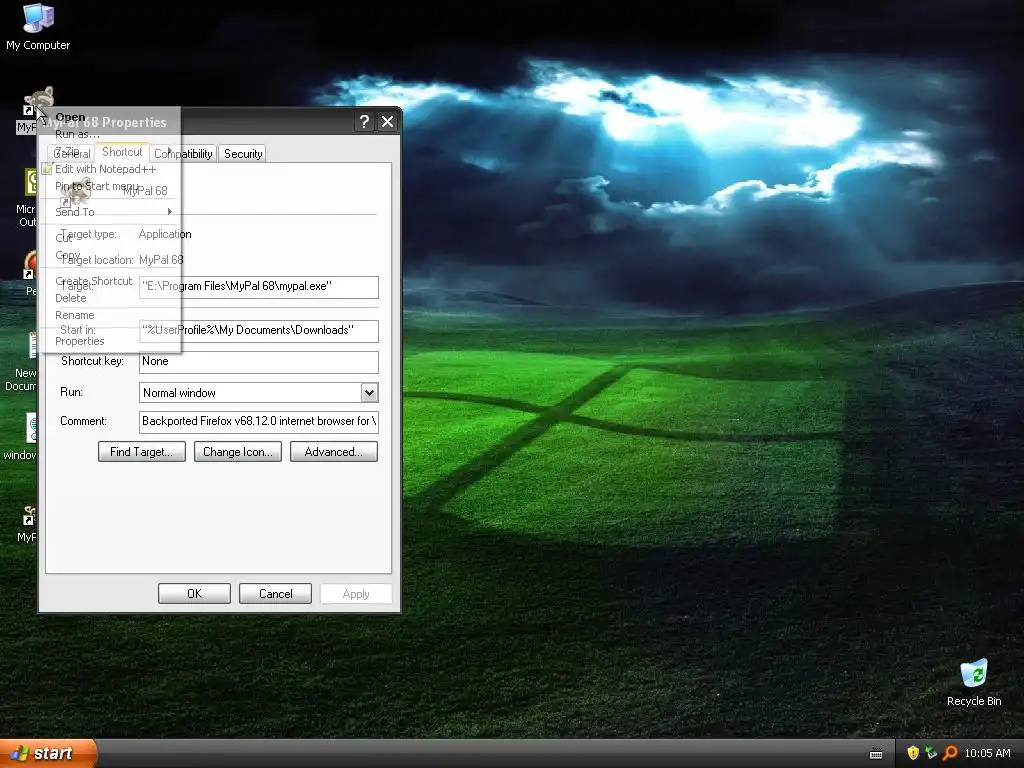Select the Recycle Bin desktop icon
The image size is (1024, 768).
[x=974, y=682]
